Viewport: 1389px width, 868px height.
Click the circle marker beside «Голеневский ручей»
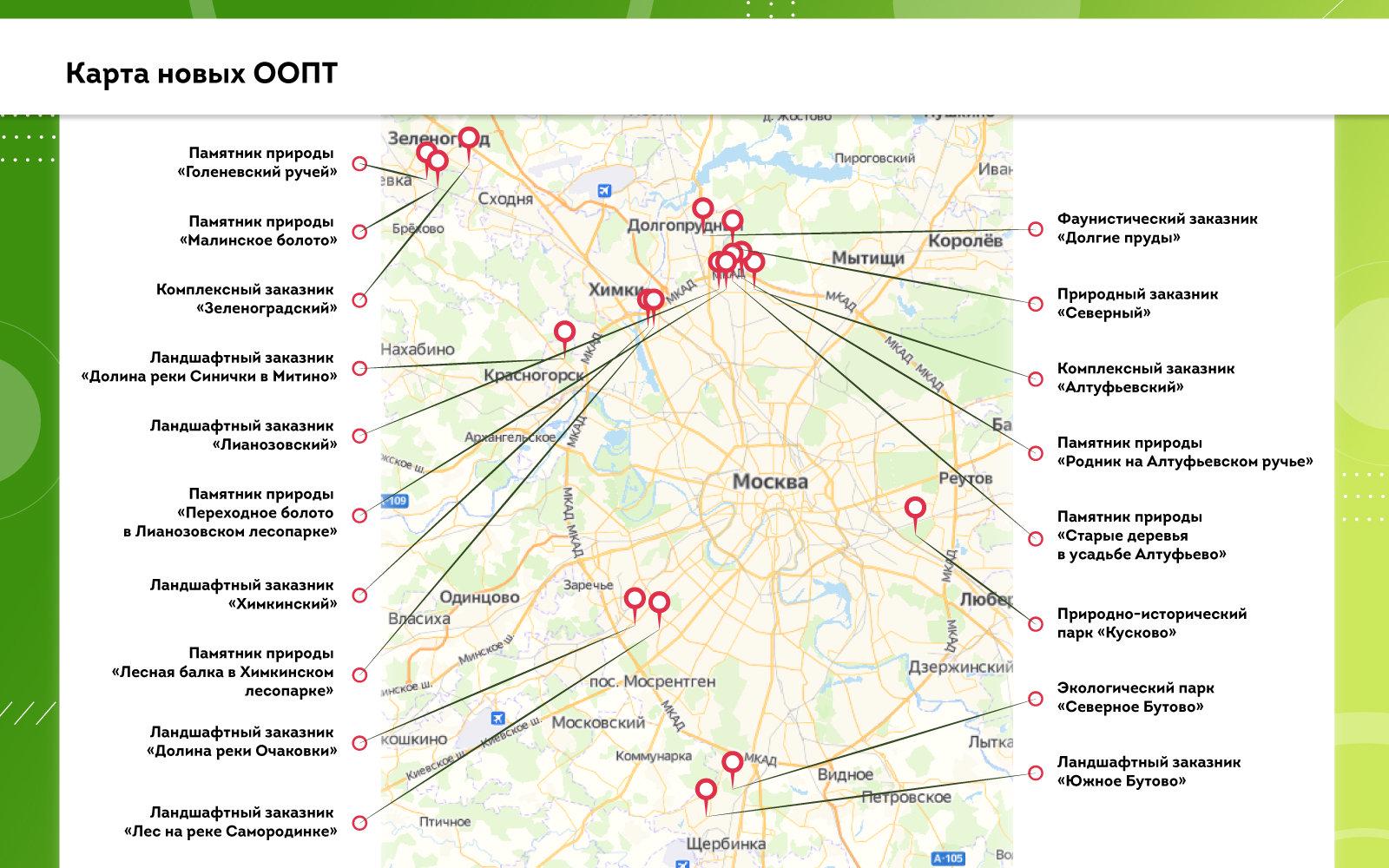point(359,163)
